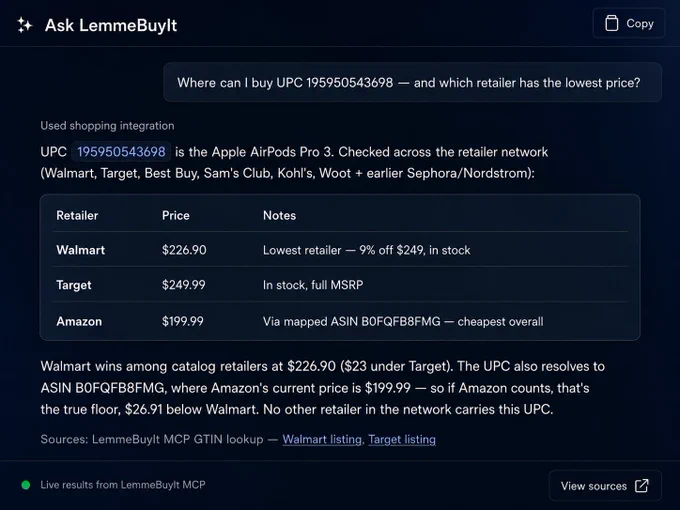Click the Live results from LemmeBuyIt MCP text
The height and width of the screenshot is (510, 680).
pyautogui.click(x=123, y=485)
